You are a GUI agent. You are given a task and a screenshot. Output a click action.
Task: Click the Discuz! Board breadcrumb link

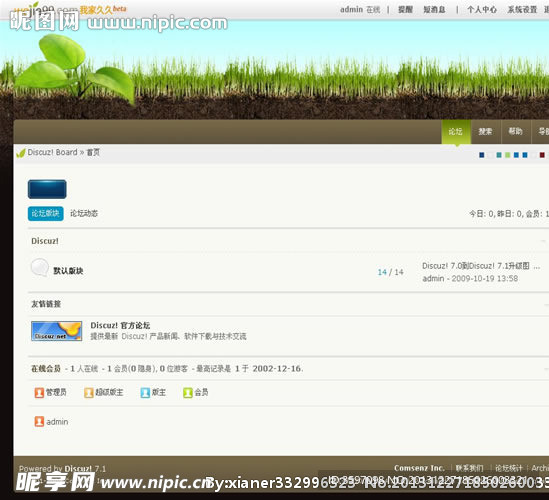53,152
